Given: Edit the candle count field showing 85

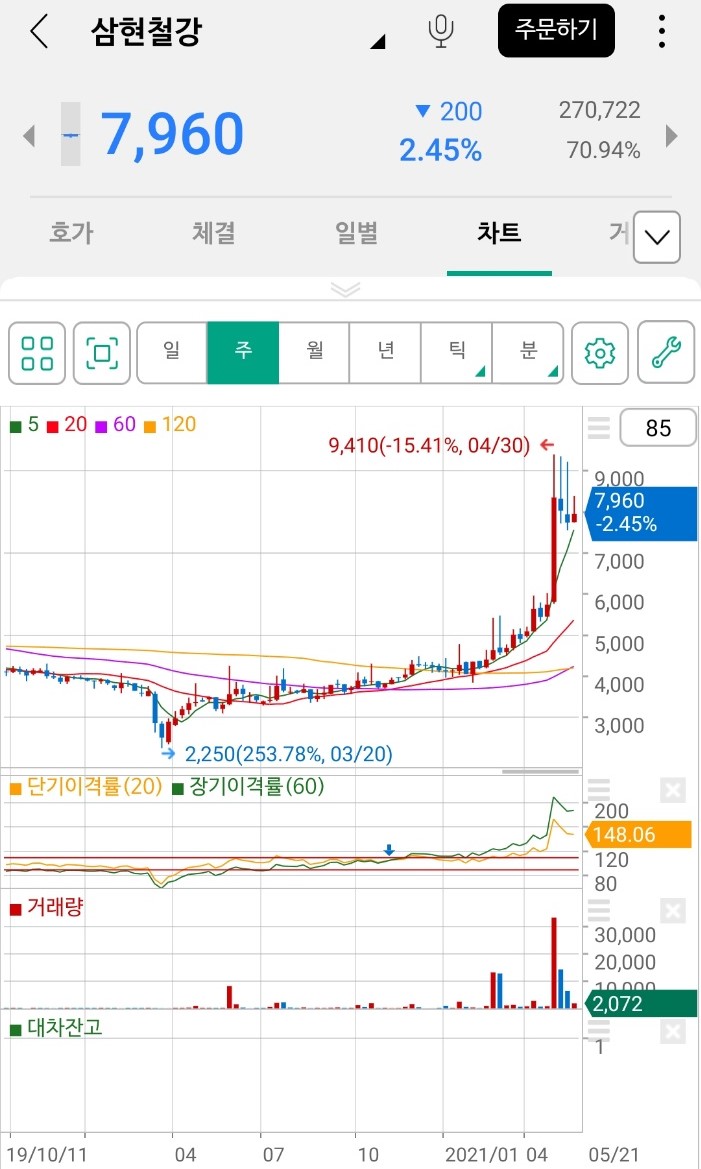Looking at the screenshot, I should point(658,428).
